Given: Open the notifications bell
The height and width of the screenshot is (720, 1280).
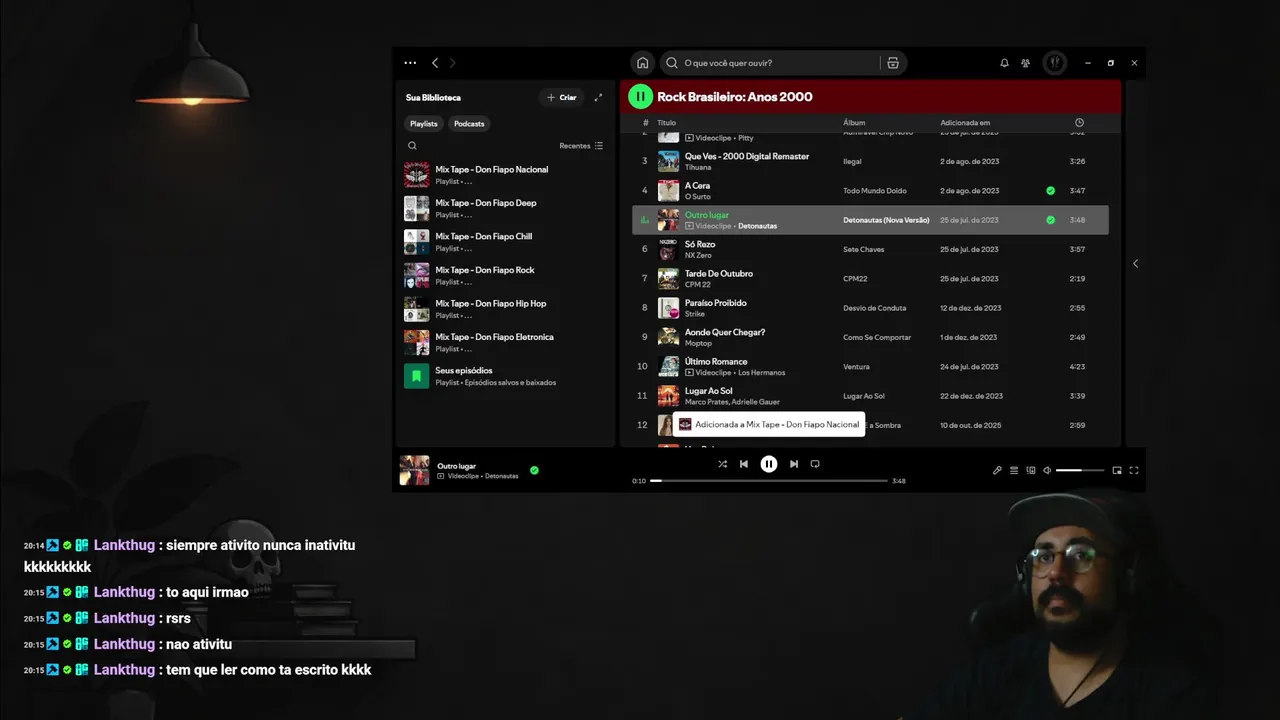Looking at the screenshot, I should 1004,63.
